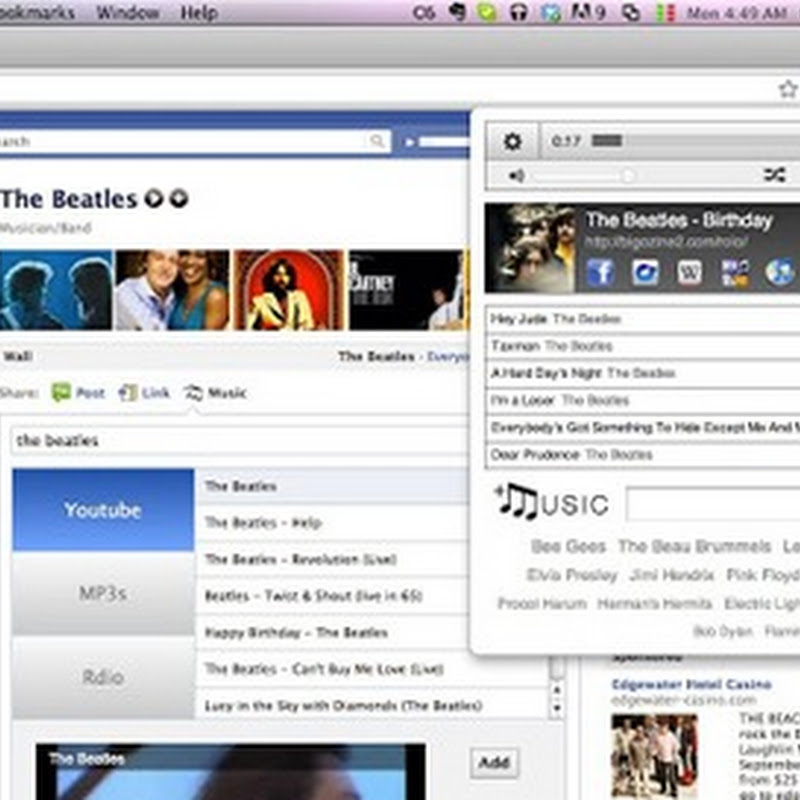Mute the player volume speaker icon

[516, 176]
